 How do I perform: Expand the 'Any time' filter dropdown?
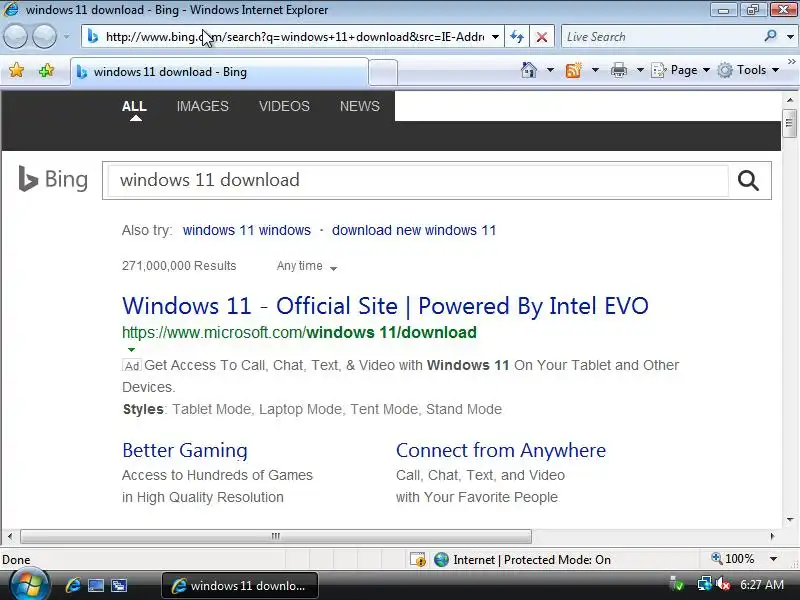tap(307, 266)
